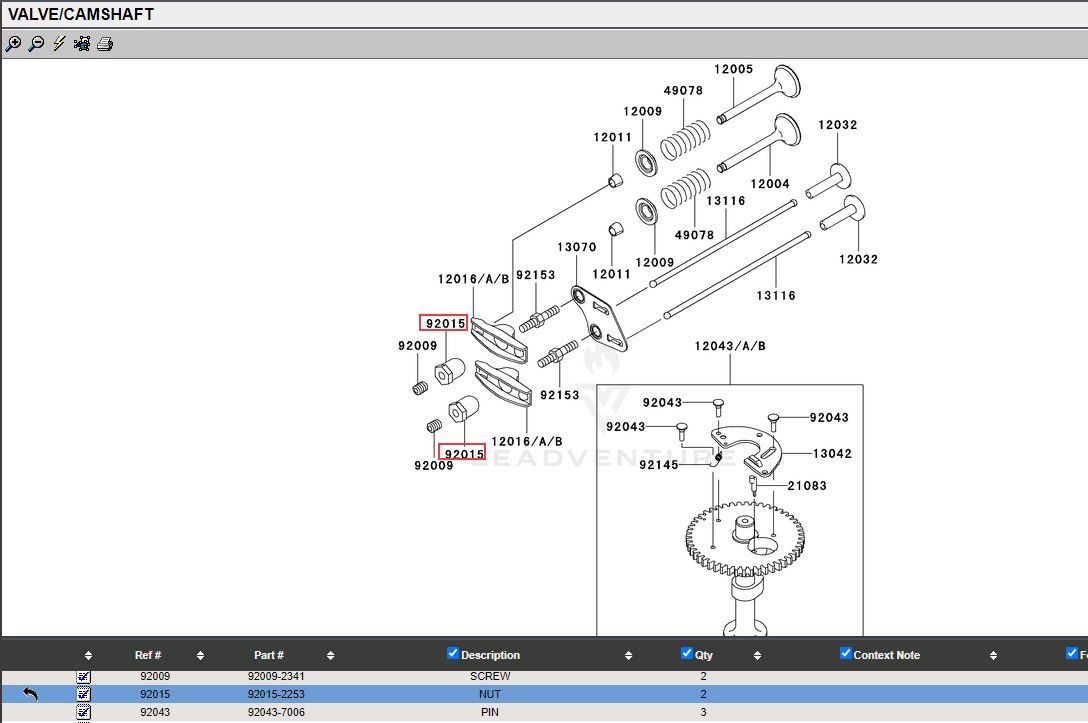The image size is (1088, 723).
Task: Click the fit-to-selection toolbar icon
Action: [x=82, y=44]
